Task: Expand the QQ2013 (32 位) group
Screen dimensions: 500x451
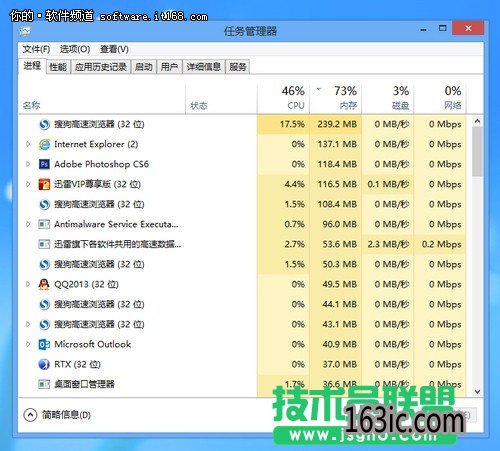Action: [28, 284]
